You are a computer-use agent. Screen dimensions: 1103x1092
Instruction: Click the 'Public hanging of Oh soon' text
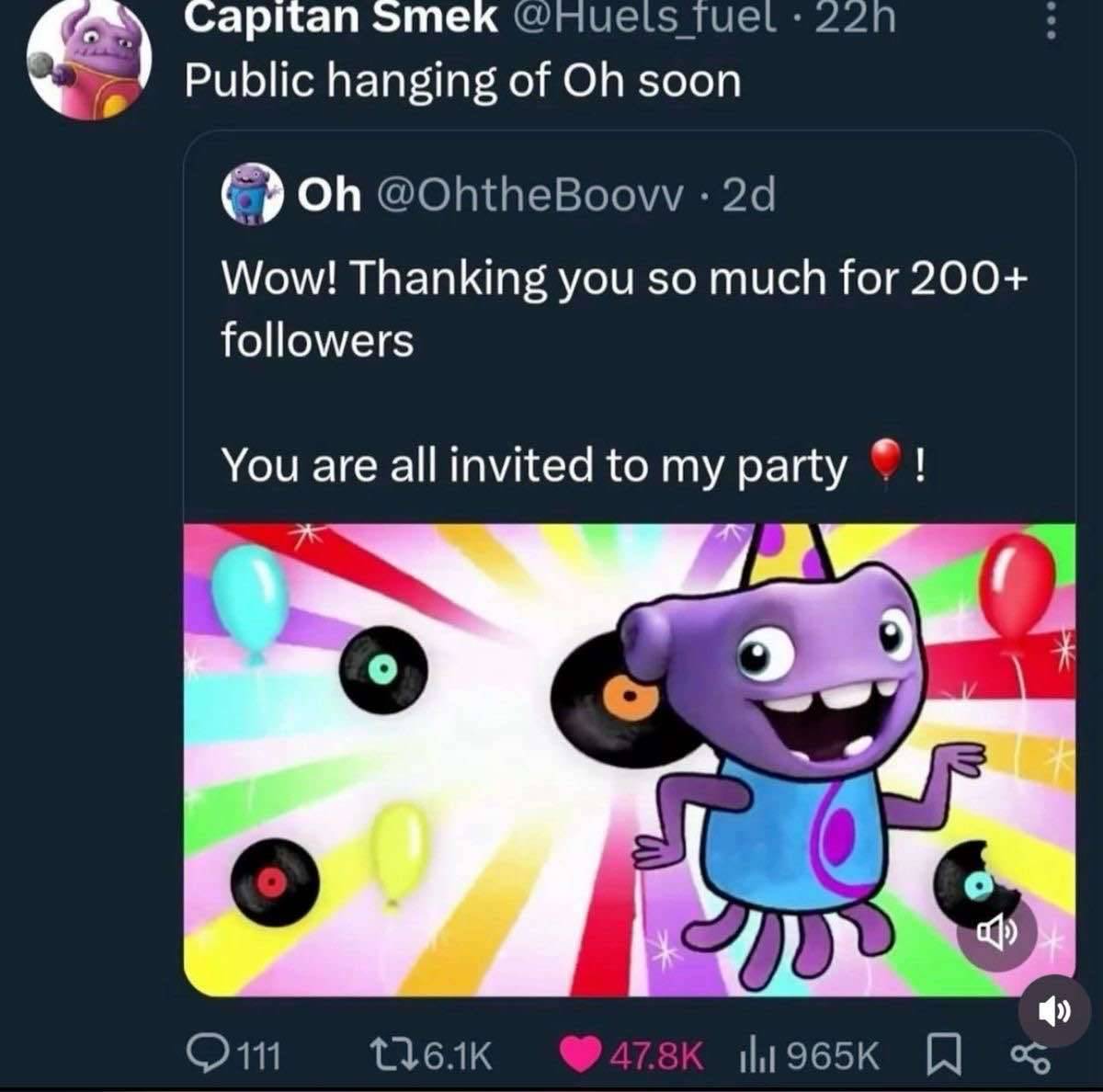pyautogui.click(x=462, y=81)
